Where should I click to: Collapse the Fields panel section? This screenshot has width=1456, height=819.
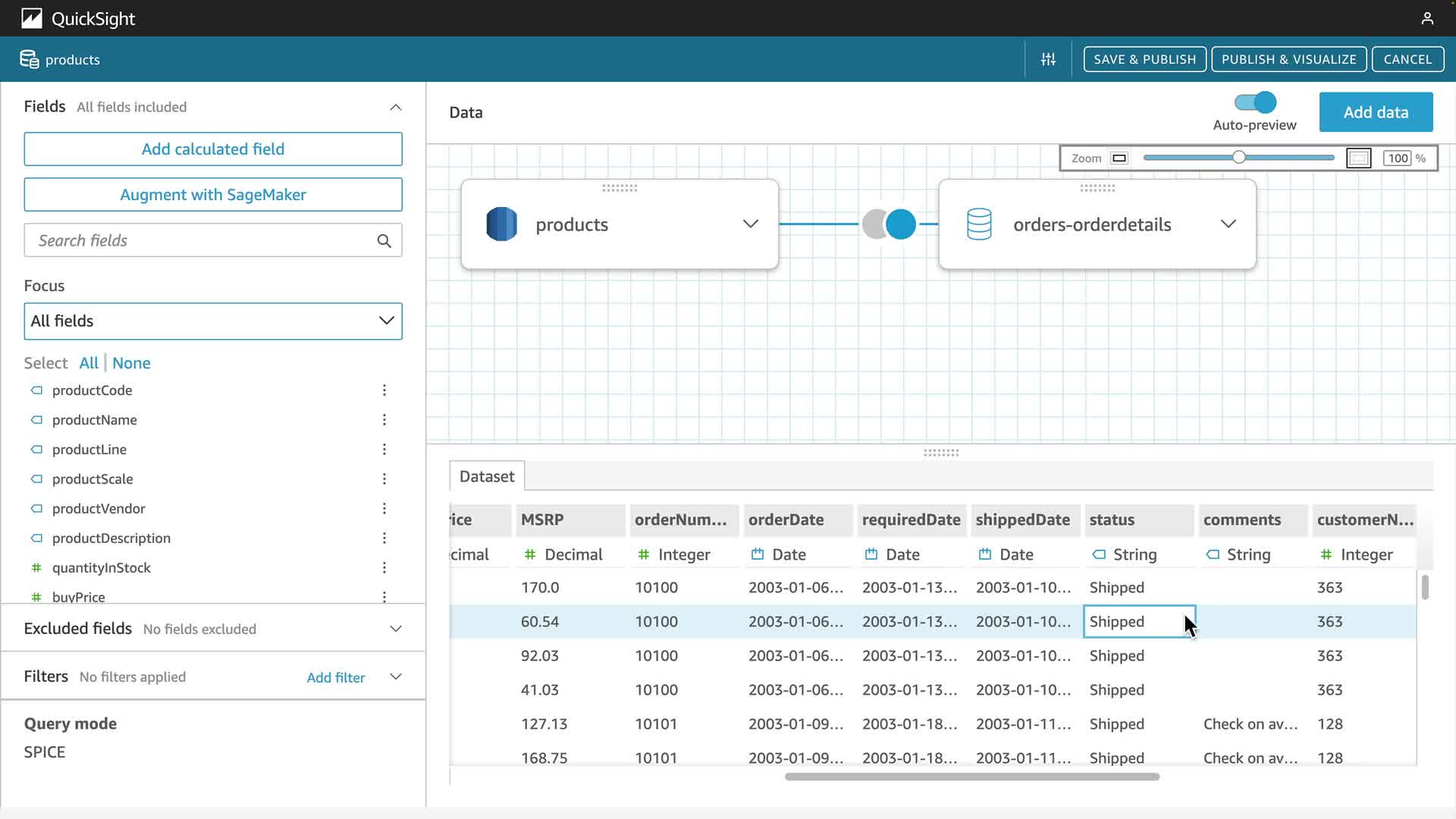(x=395, y=107)
